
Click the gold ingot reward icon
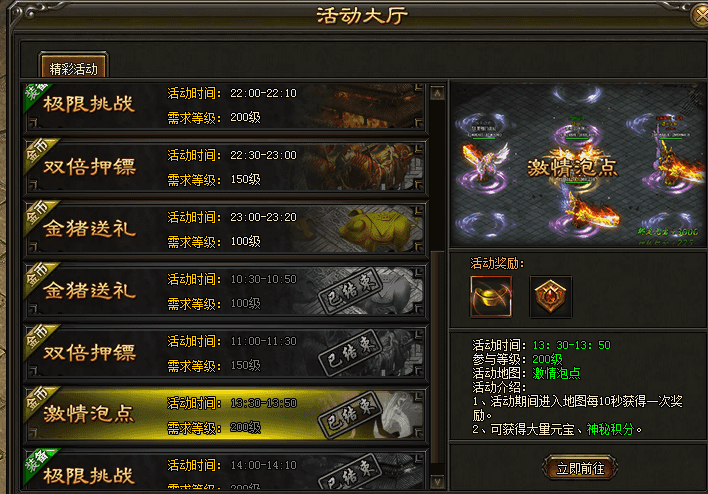491,297
